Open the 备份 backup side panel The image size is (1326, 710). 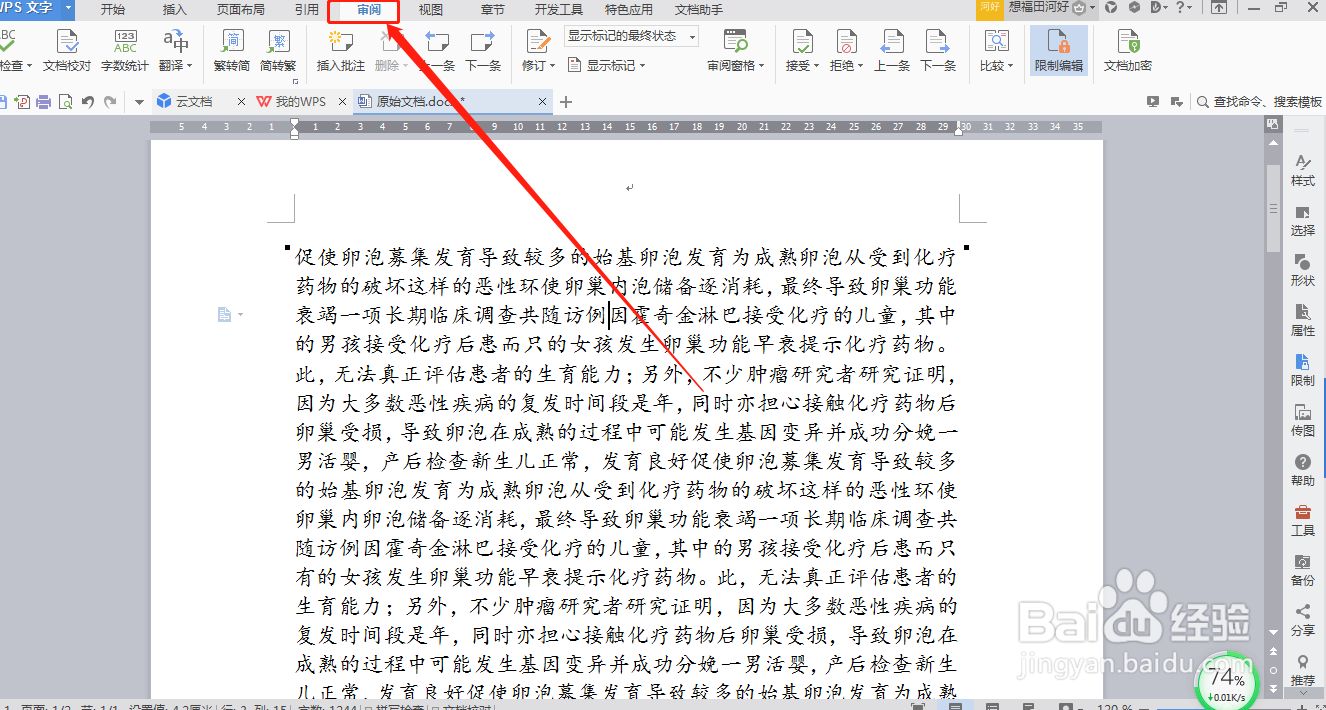1303,570
